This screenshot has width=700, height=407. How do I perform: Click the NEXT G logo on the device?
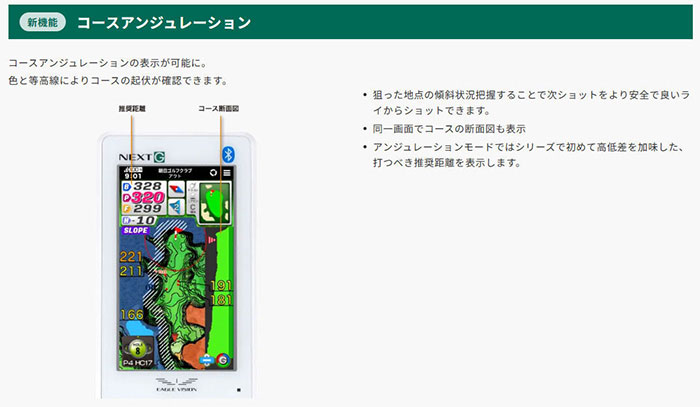click(140, 155)
